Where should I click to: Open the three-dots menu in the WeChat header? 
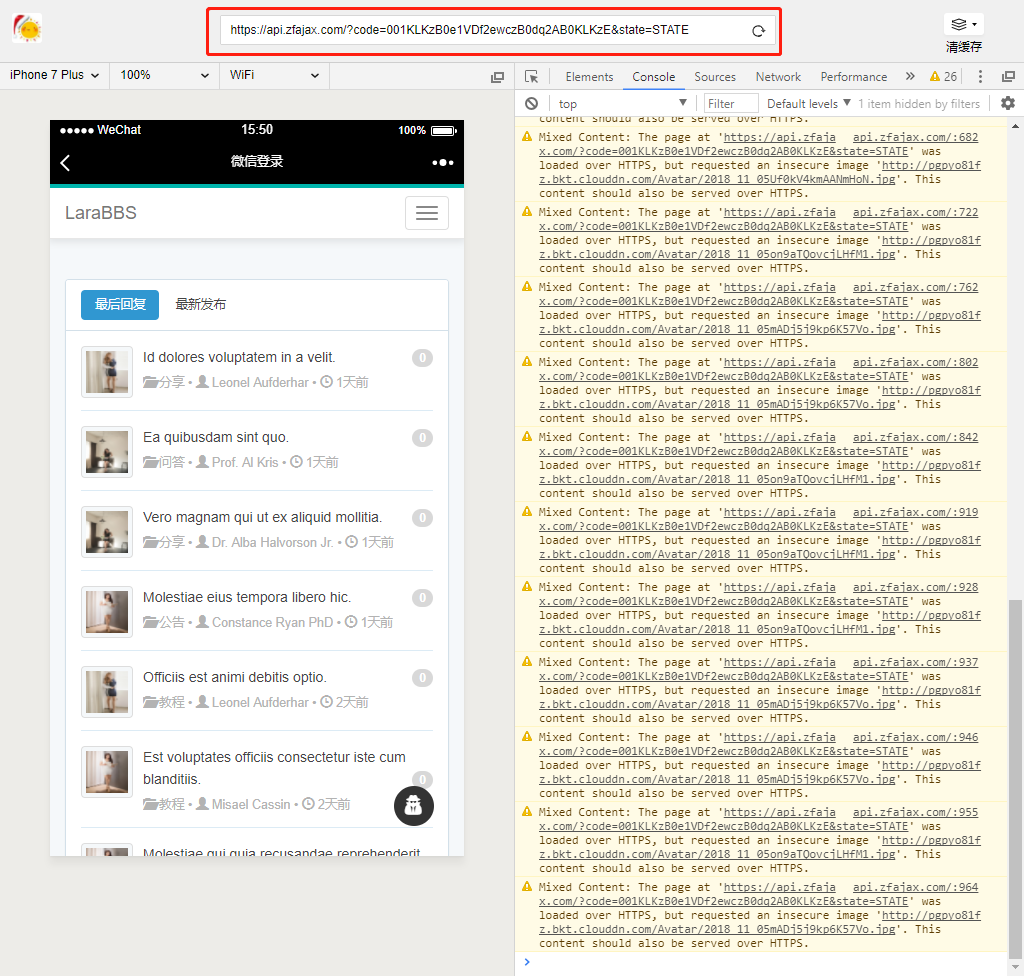[442, 162]
